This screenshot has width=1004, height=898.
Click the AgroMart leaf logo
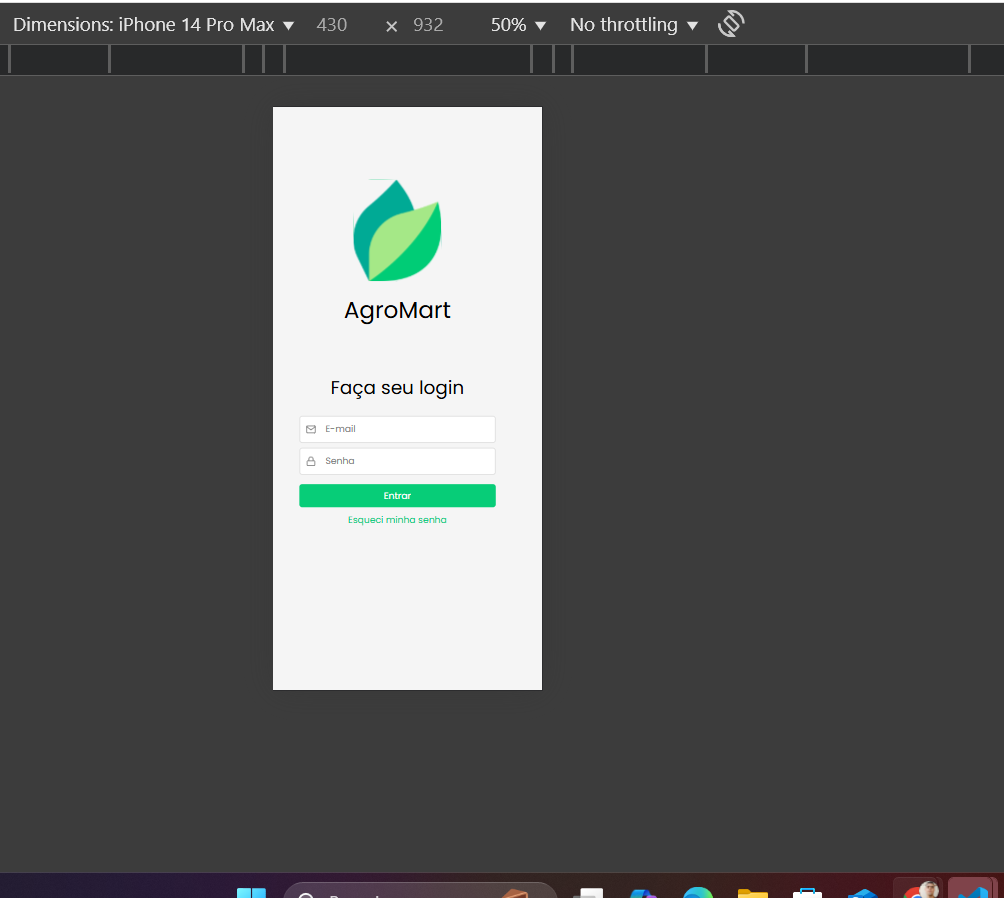pyautogui.click(x=397, y=231)
